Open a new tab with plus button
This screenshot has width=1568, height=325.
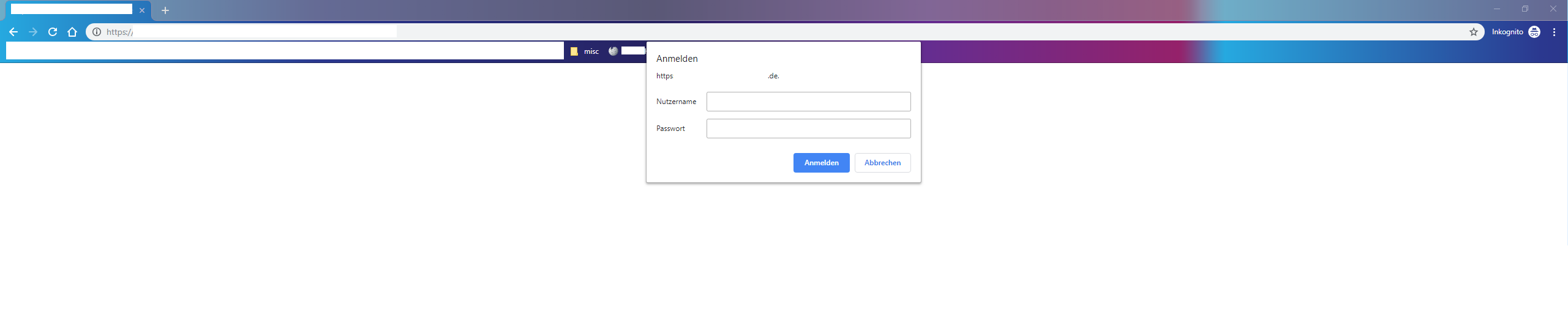(165, 10)
